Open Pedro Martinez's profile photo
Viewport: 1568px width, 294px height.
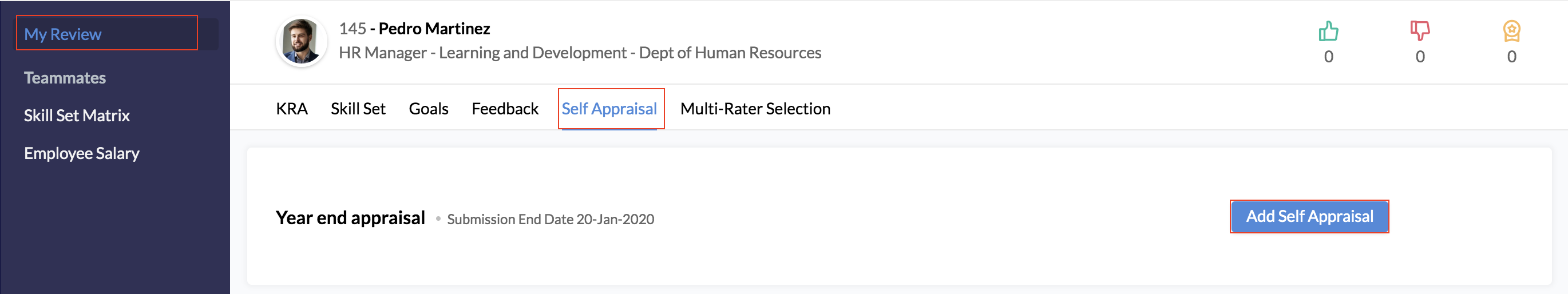pyautogui.click(x=302, y=41)
